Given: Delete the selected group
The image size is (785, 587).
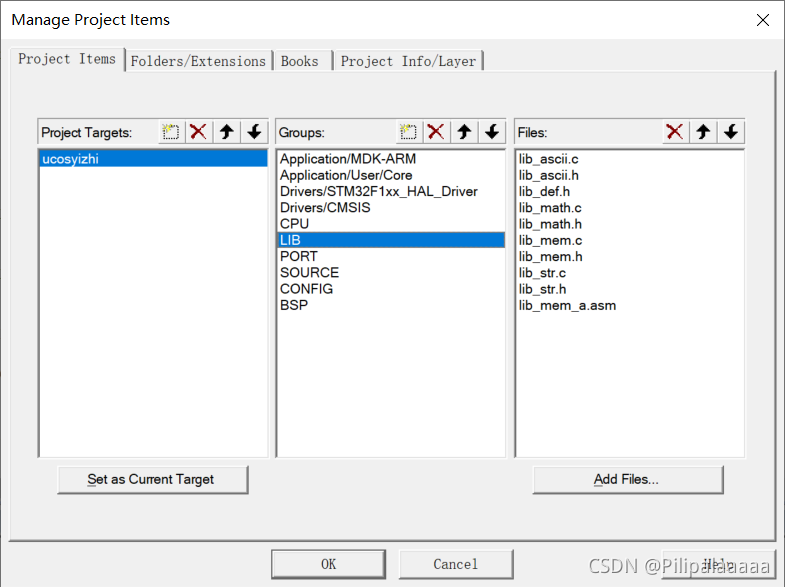Looking at the screenshot, I should tap(436, 132).
